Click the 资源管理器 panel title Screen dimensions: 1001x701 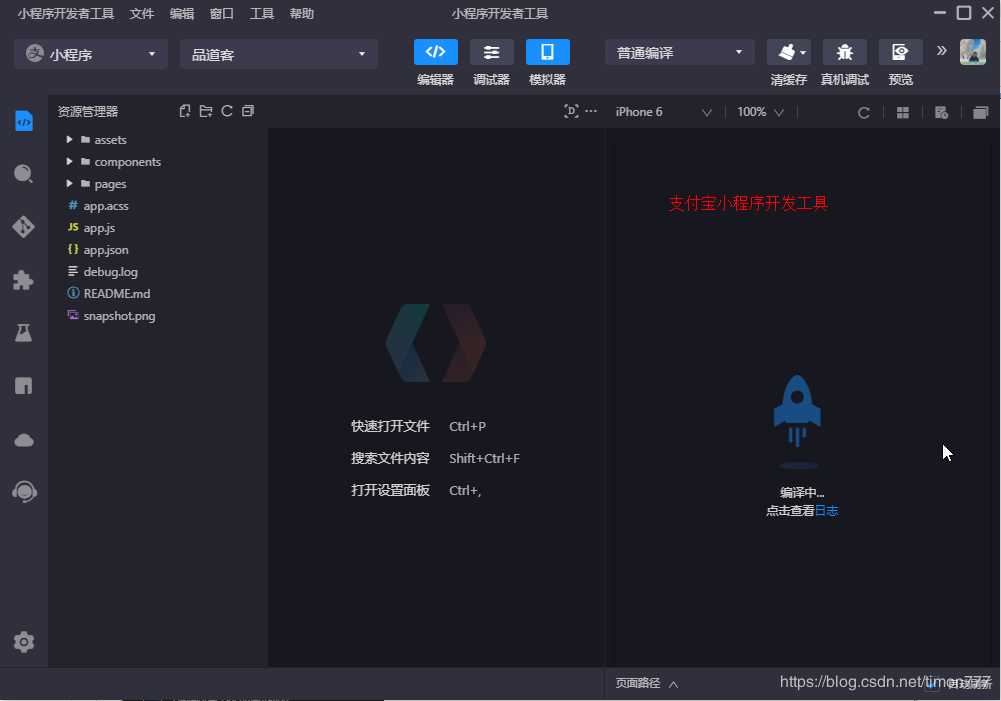(x=87, y=111)
